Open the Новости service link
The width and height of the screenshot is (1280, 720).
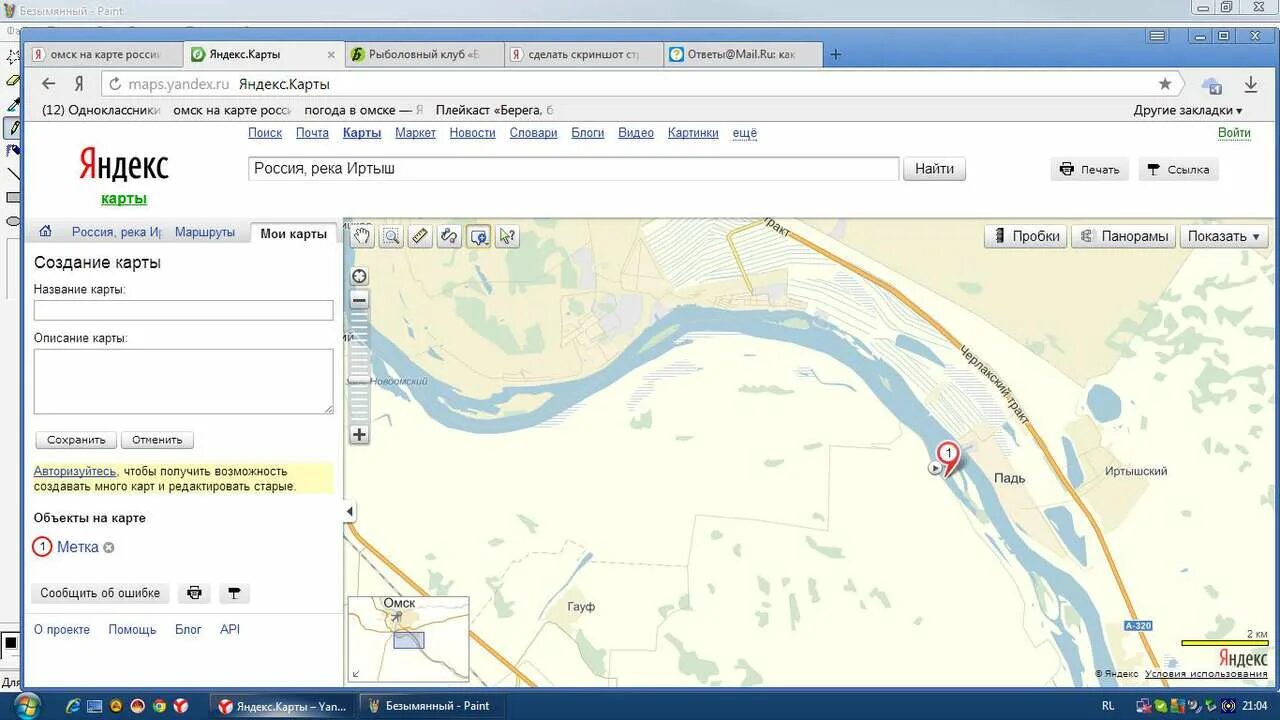[472, 133]
